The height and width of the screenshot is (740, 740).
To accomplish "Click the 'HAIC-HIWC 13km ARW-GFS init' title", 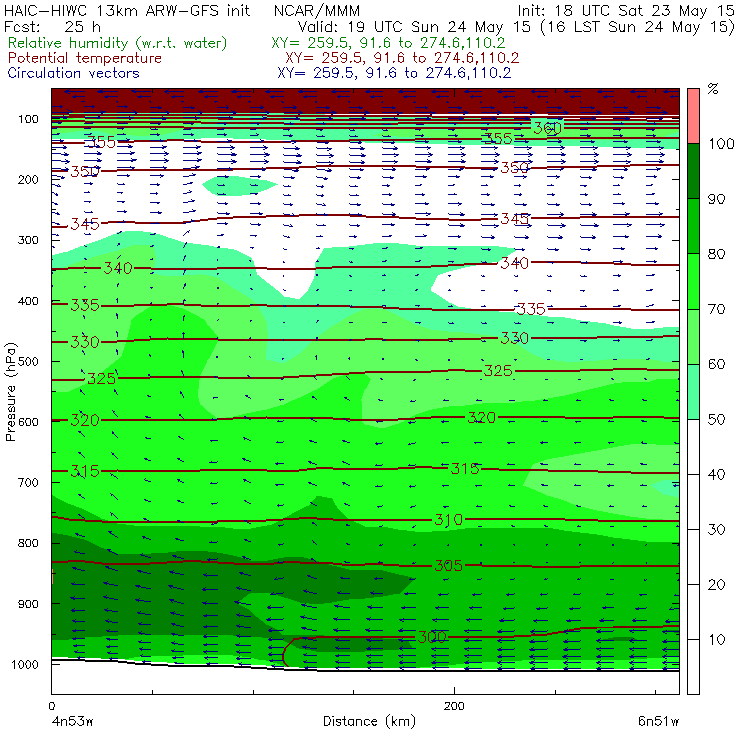I will tap(127, 10).
